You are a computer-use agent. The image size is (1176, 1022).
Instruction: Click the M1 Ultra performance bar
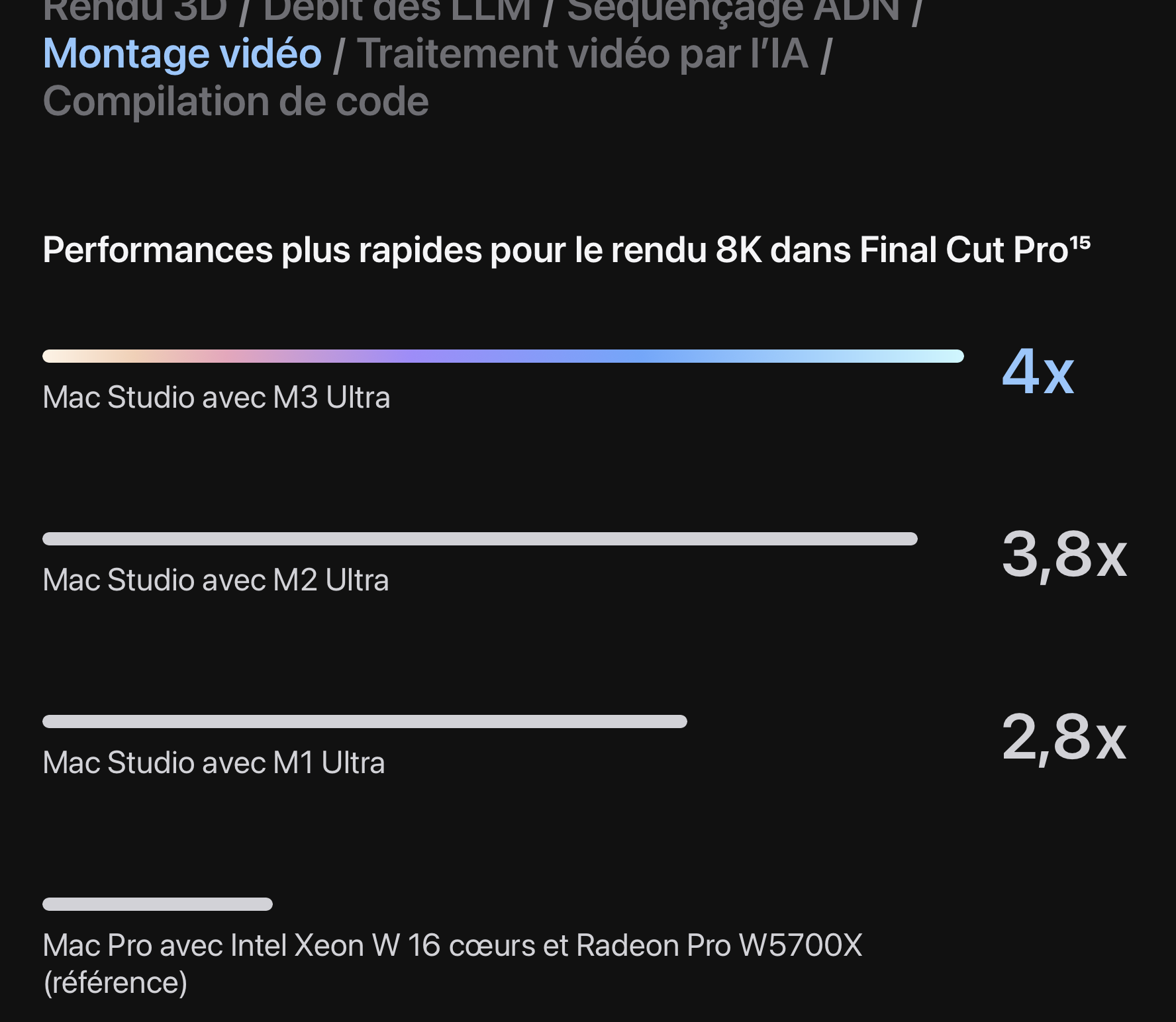pyautogui.click(x=364, y=721)
